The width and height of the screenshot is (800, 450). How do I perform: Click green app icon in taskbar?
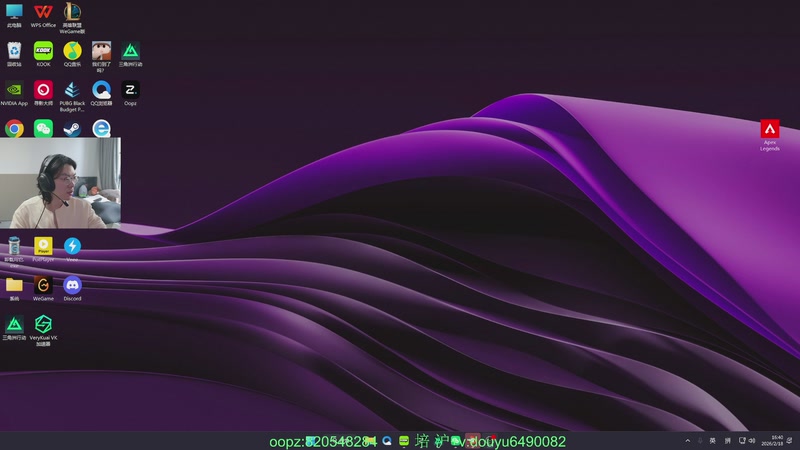[x=404, y=441]
